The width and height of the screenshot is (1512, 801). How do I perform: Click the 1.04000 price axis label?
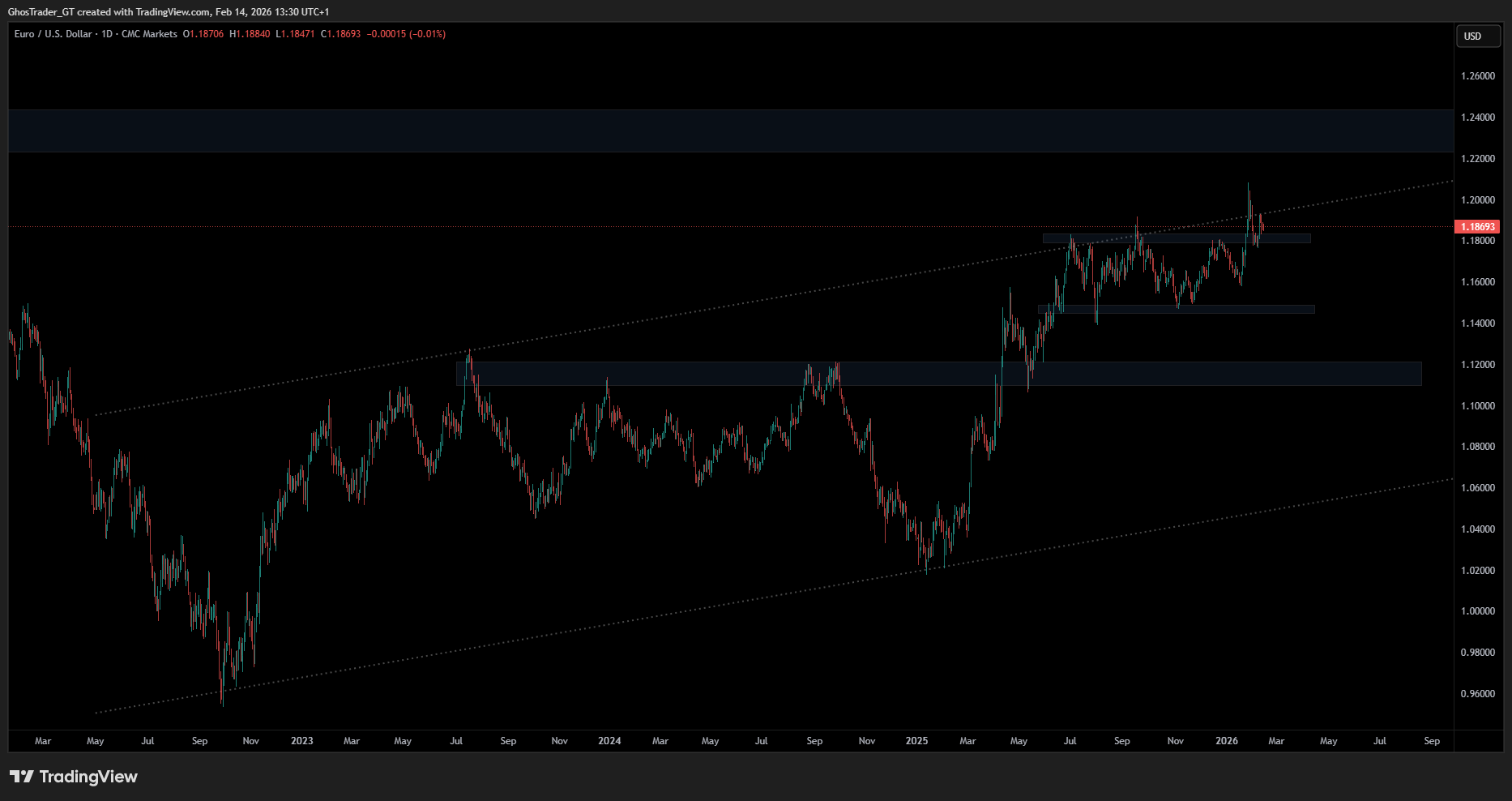pyautogui.click(x=1478, y=529)
